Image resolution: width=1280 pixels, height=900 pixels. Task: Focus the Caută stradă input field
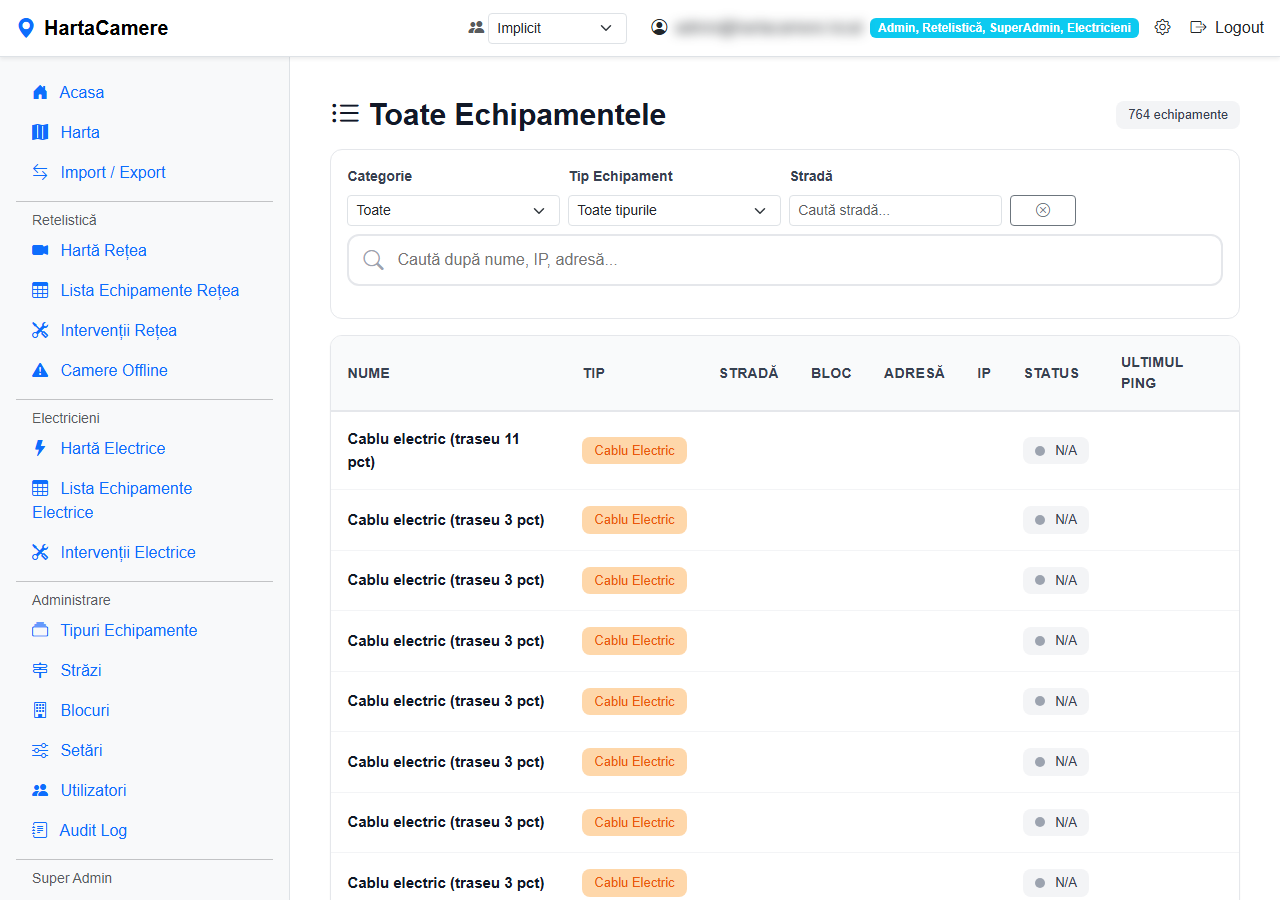(895, 210)
